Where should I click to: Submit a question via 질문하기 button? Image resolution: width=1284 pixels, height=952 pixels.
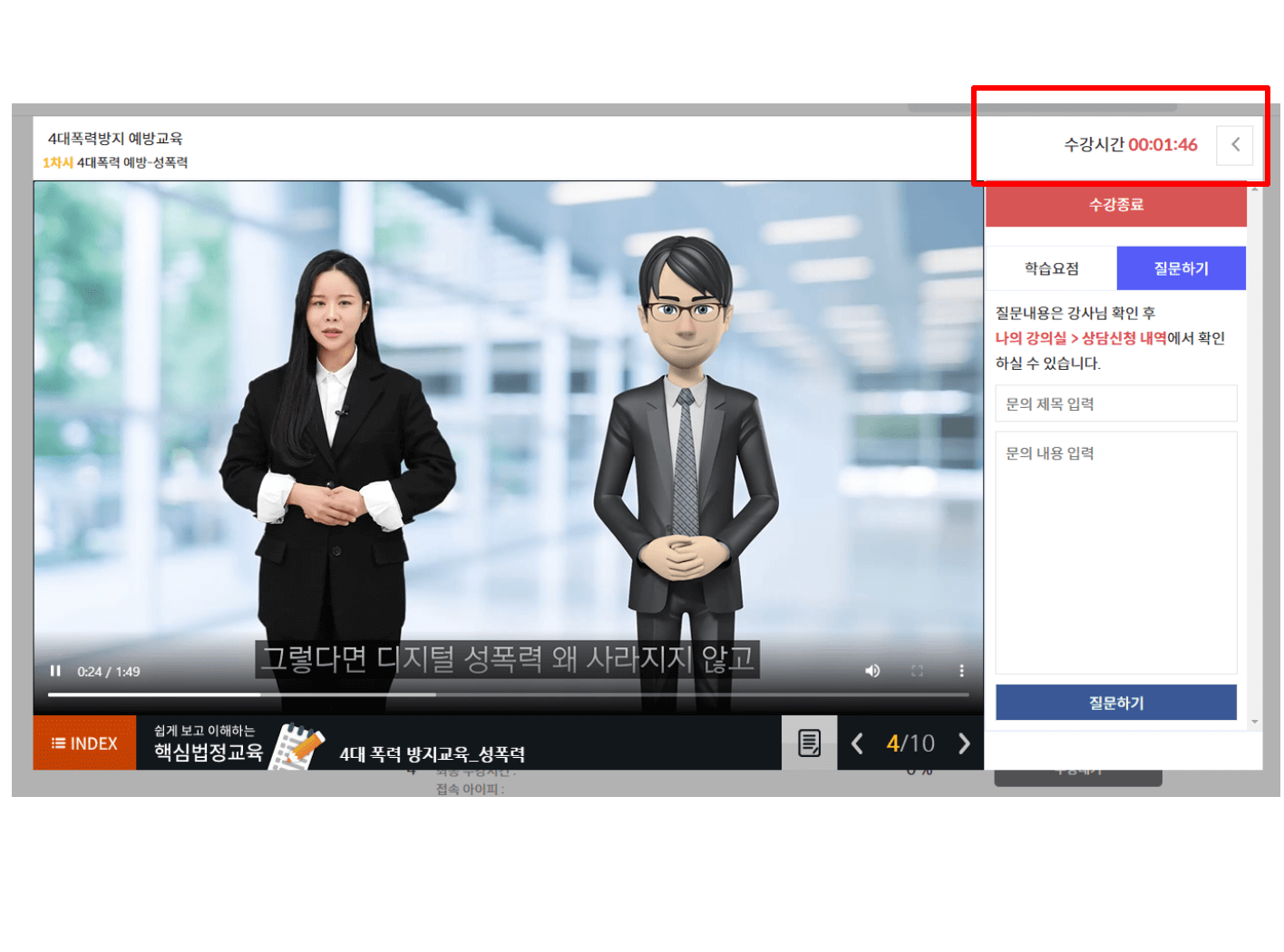1115,702
